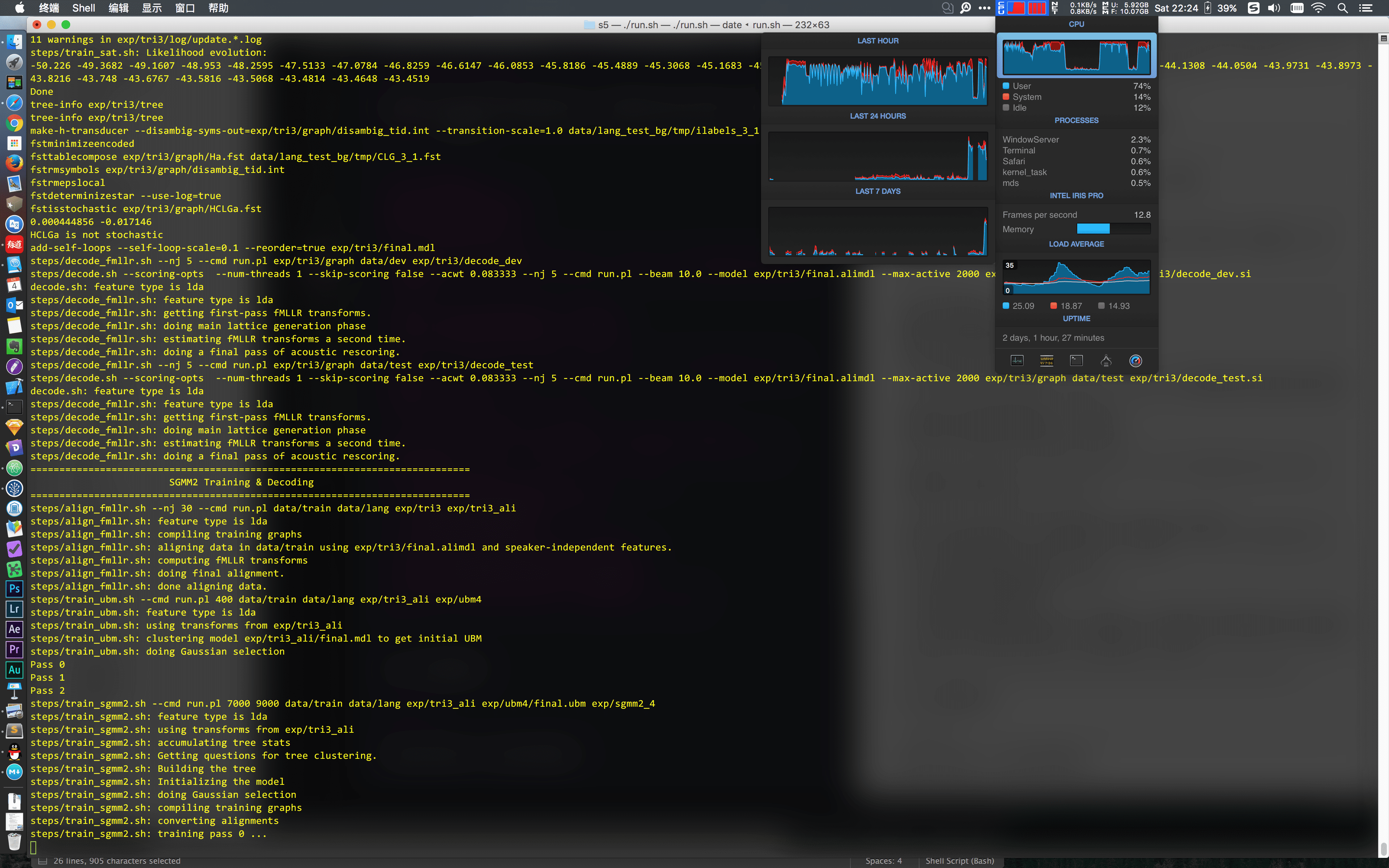Open Chrome from the Dock
The height and width of the screenshot is (868, 1389).
point(14,123)
